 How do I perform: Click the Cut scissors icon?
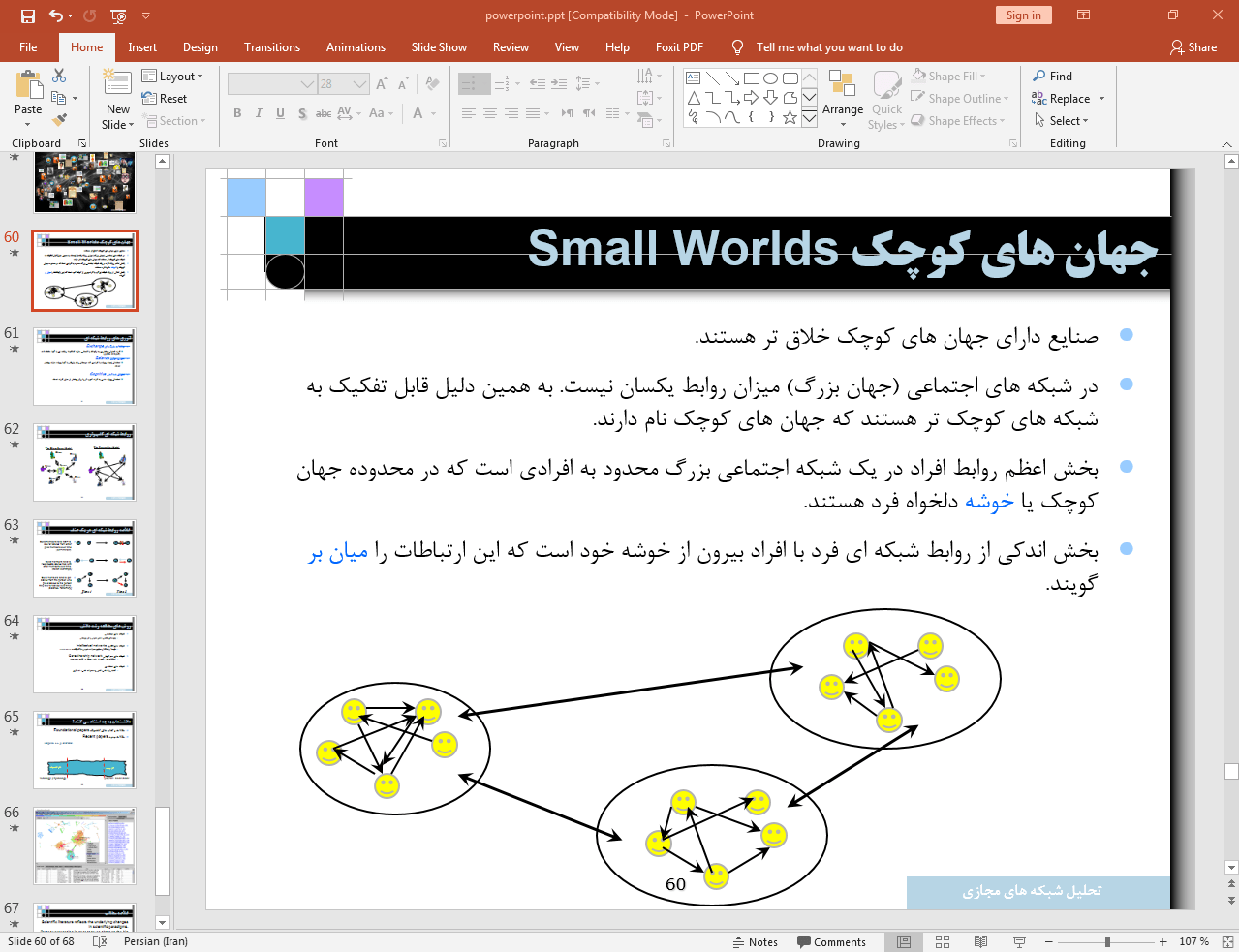[x=59, y=76]
